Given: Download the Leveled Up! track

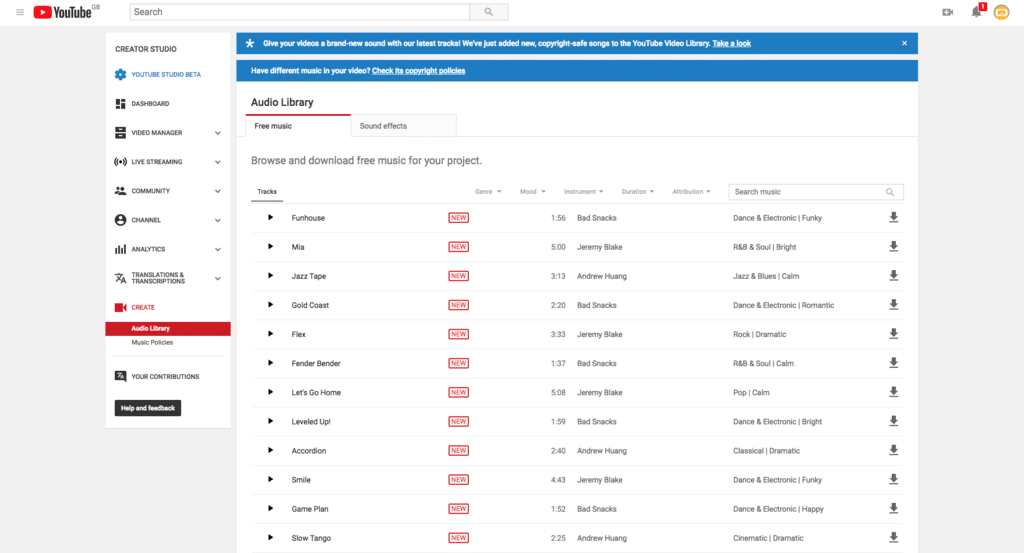Looking at the screenshot, I should pyautogui.click(x=893, y=421).
